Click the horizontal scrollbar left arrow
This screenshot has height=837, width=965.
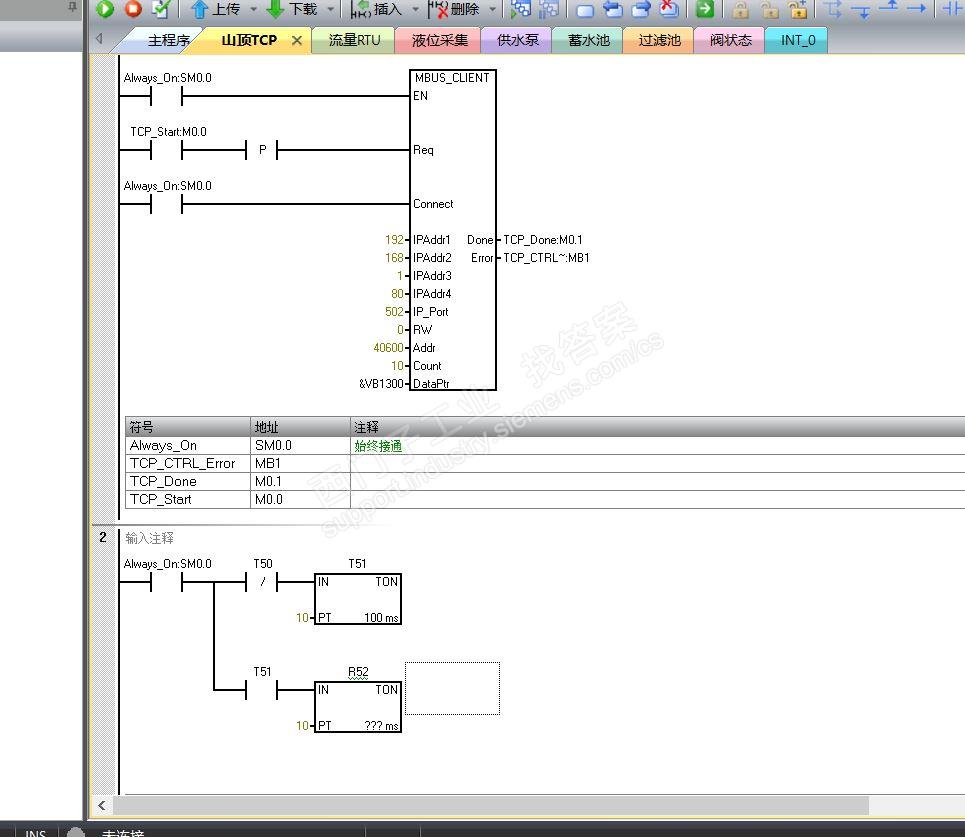(x=102, y=805)
